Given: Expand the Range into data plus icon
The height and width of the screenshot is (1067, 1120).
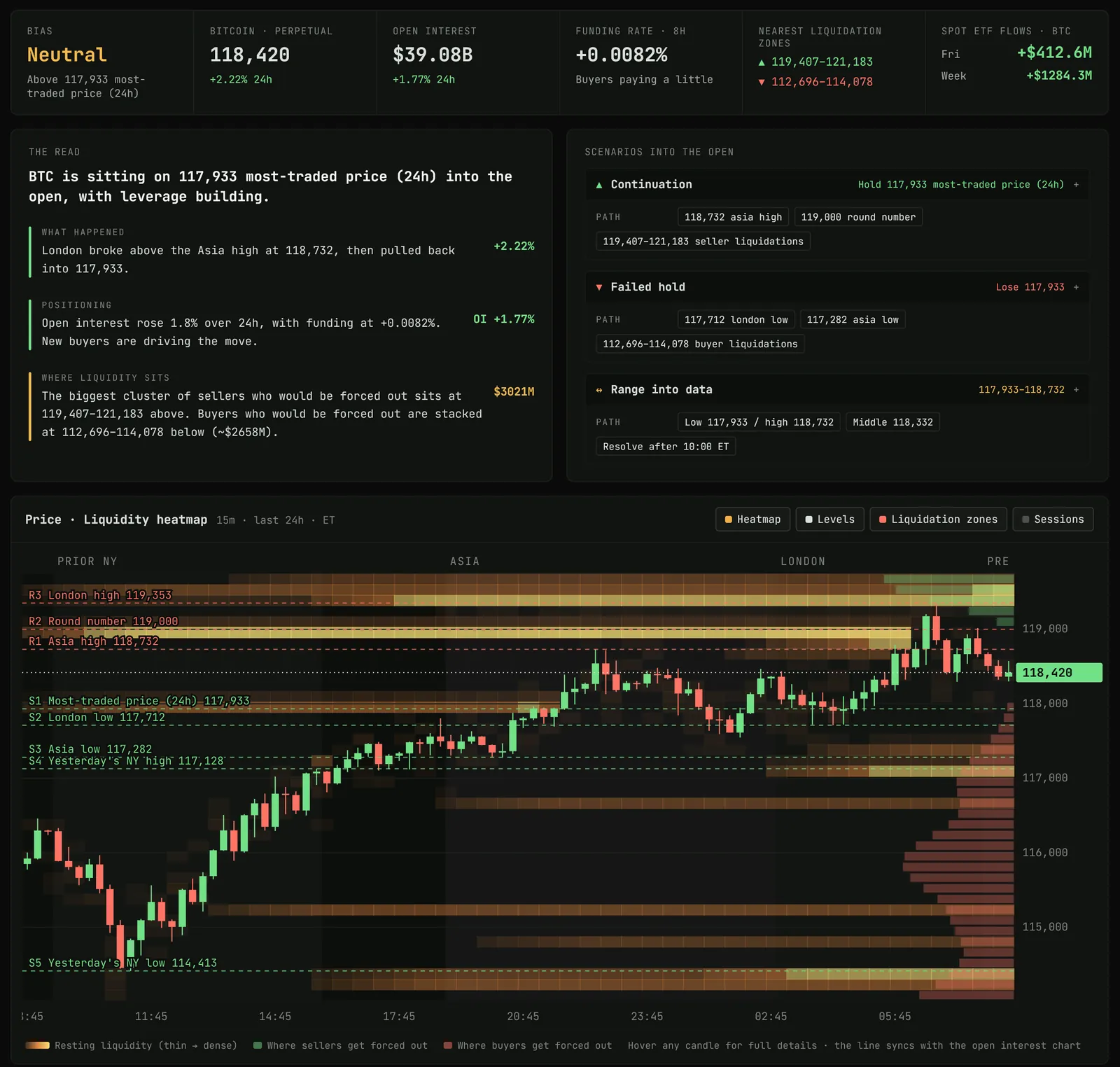Looking at the screenshot, I should point(1076,390).
